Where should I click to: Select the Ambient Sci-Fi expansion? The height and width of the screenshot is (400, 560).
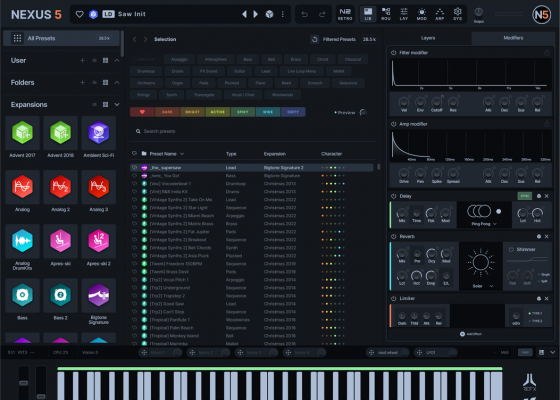click(x=99, y=133)
